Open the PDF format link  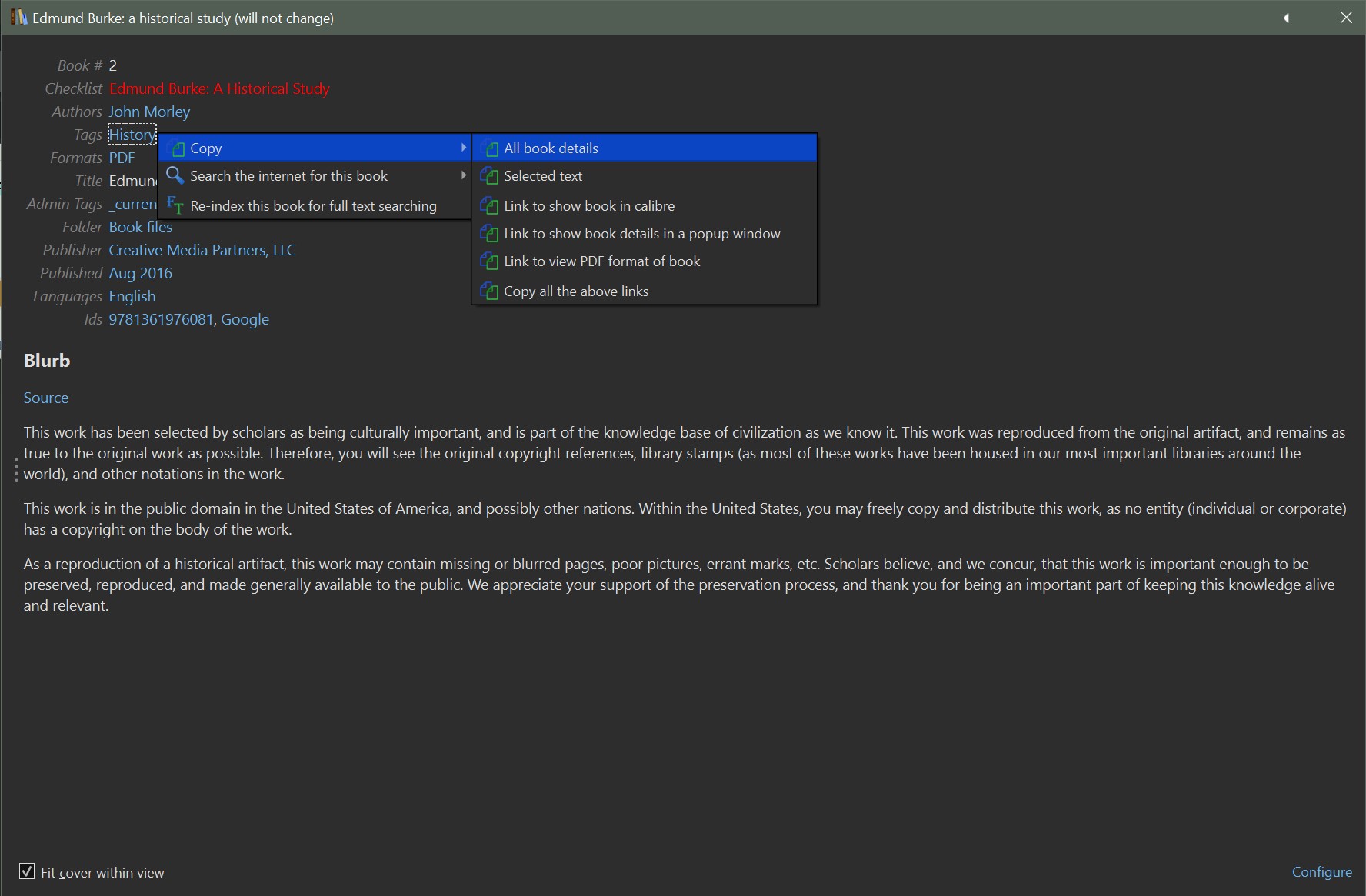click(122, 158)
